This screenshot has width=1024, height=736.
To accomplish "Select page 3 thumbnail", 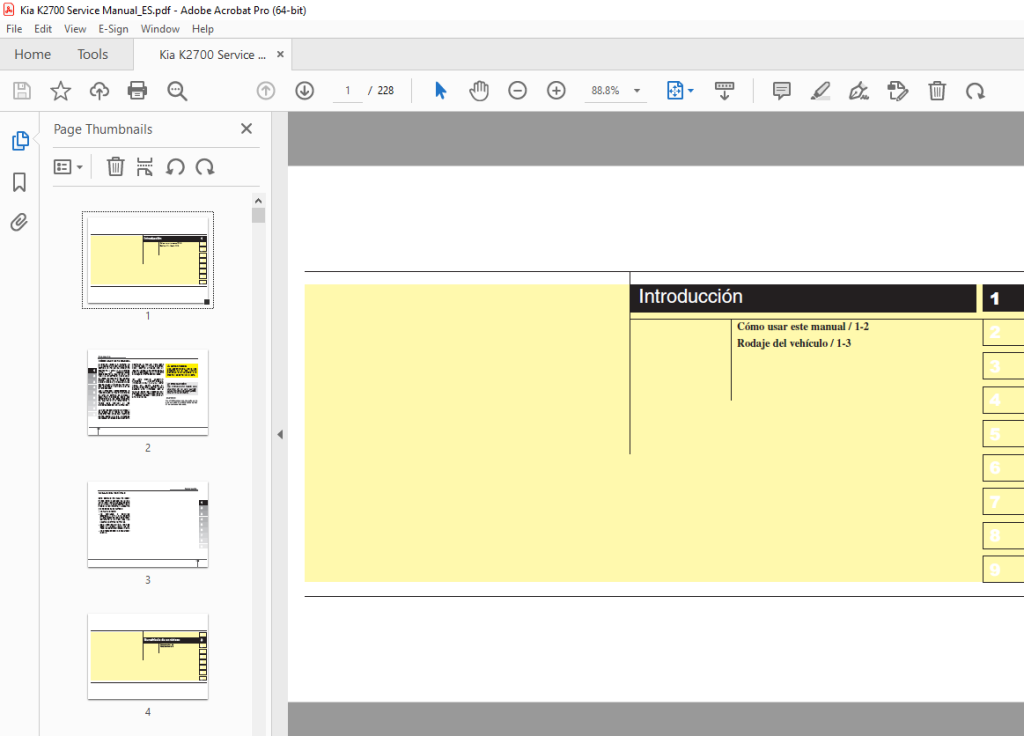I will point(148,525).
